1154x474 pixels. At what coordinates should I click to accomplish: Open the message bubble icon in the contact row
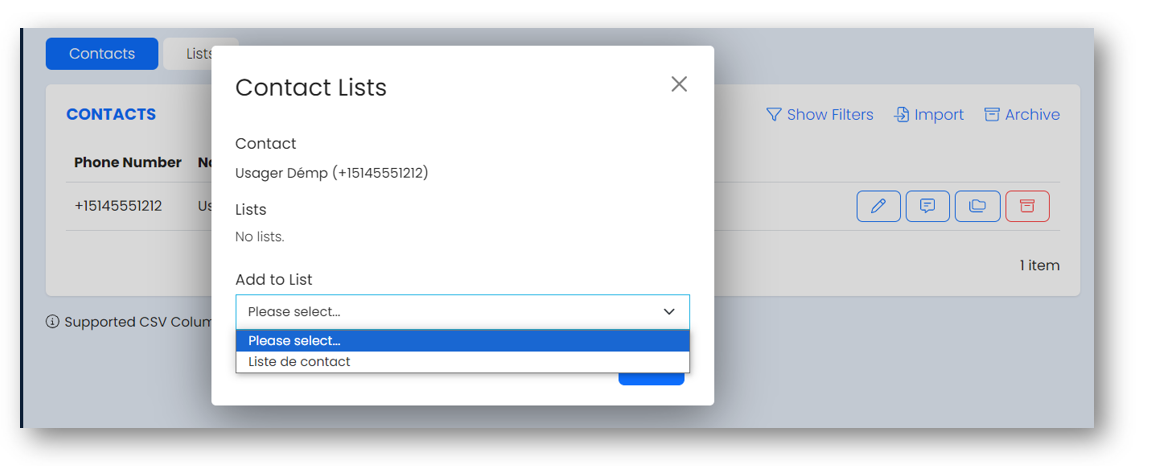click(927, 206)
